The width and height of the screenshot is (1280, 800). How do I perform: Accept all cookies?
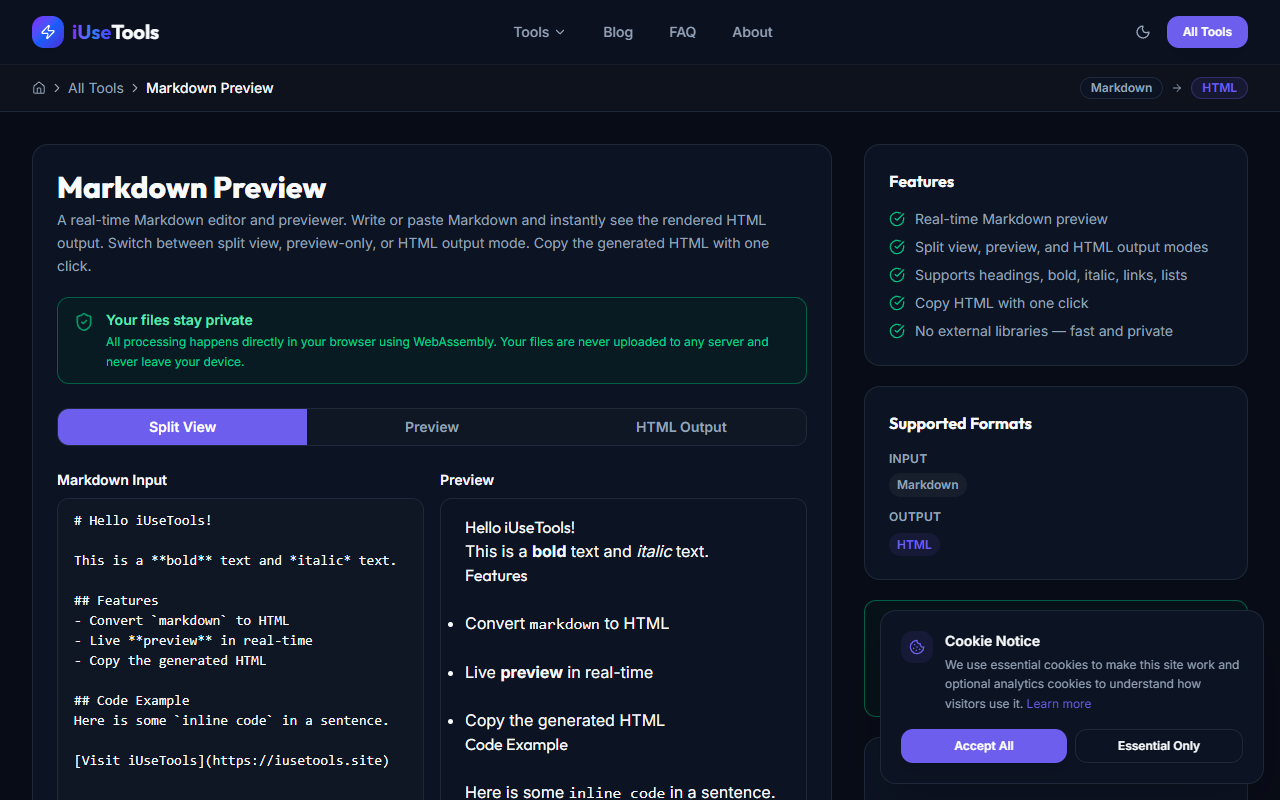tap(983, 745)
